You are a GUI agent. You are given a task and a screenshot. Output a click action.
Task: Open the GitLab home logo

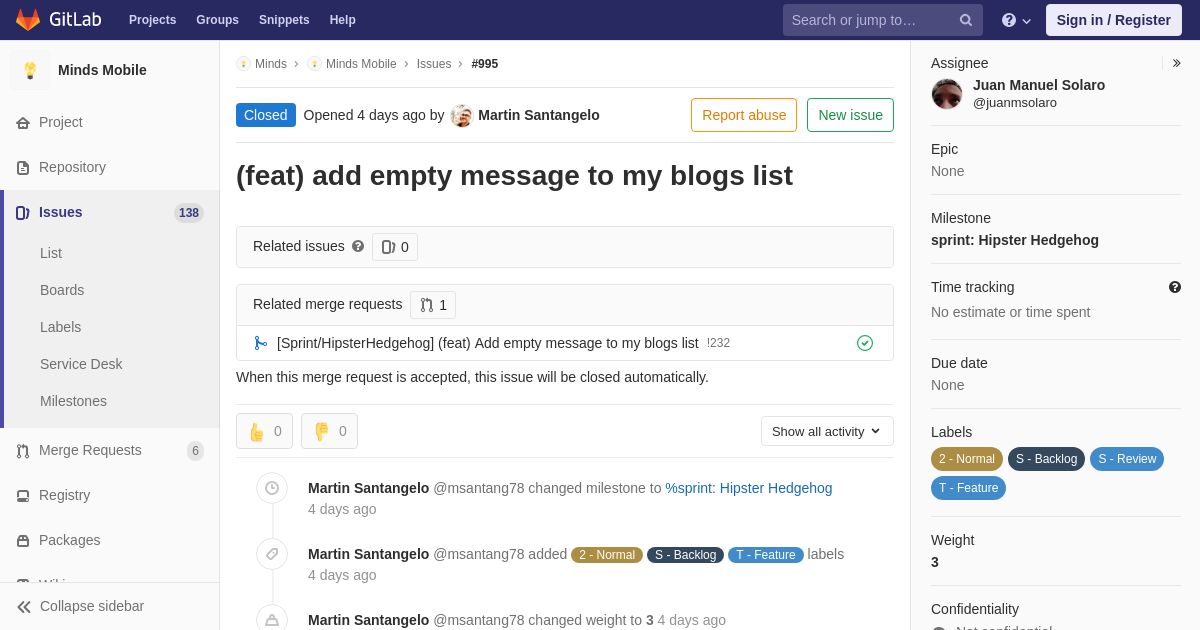pos(57,20)
